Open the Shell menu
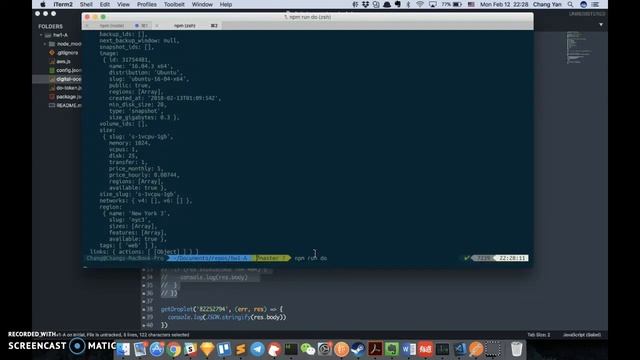 (86, 4)
